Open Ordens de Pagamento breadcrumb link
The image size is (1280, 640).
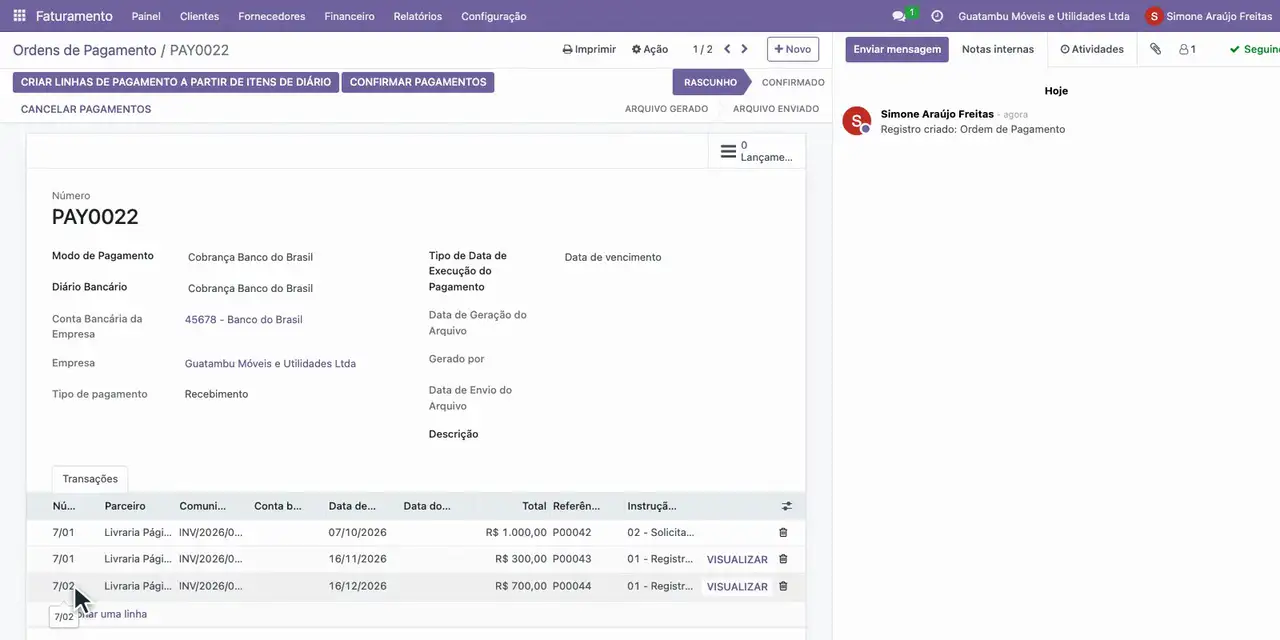pos(84,50)
